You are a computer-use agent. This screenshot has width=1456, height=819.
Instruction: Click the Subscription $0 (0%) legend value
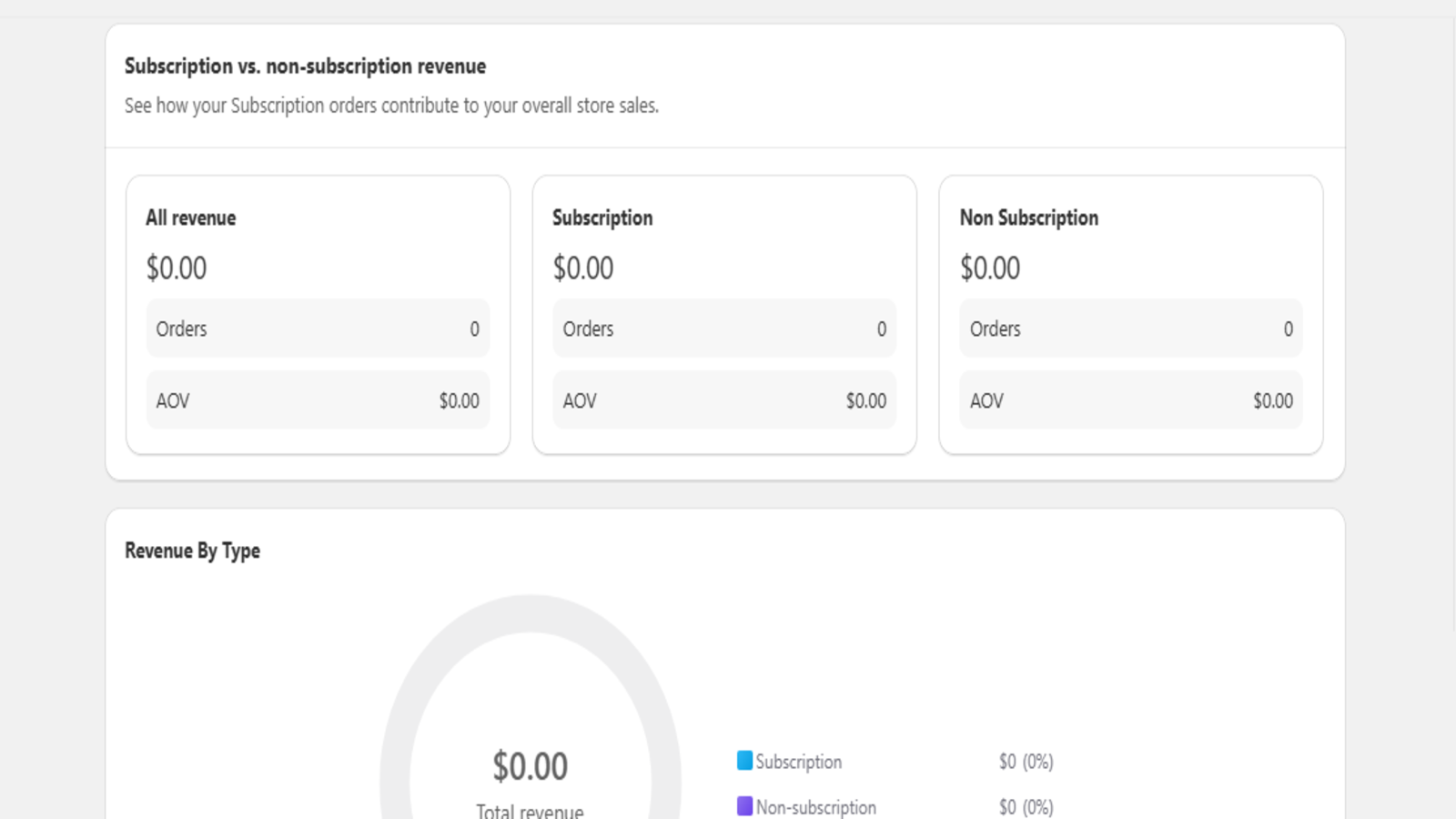coord(1026,762)
